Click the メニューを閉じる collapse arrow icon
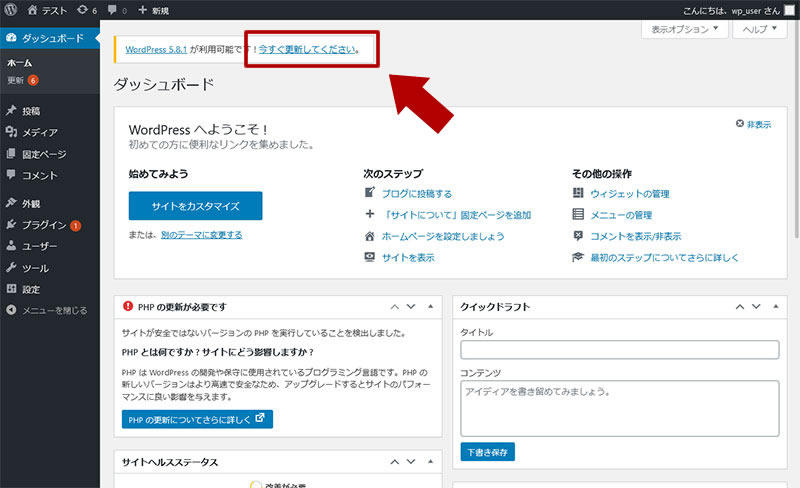The image size is (800, 488). tap(11, 310)
